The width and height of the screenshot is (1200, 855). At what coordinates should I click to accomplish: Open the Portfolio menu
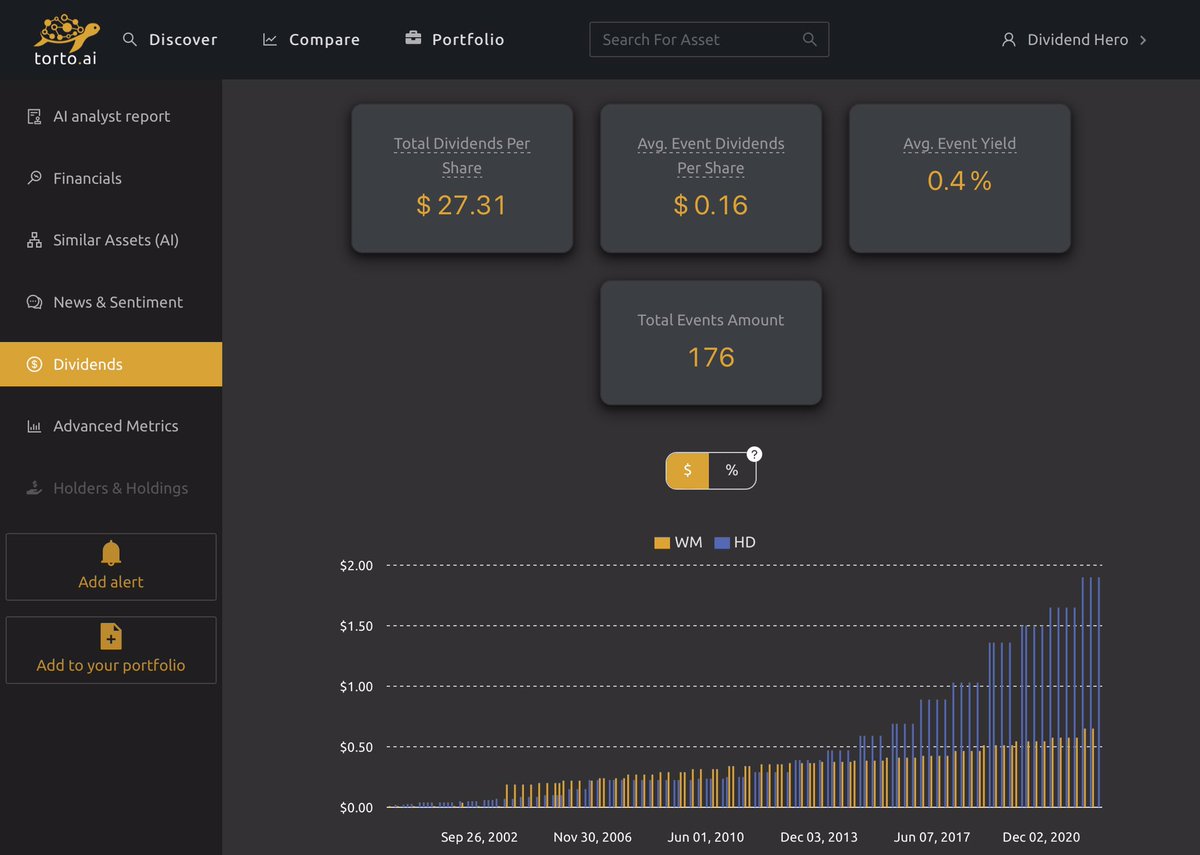point(454,39)
